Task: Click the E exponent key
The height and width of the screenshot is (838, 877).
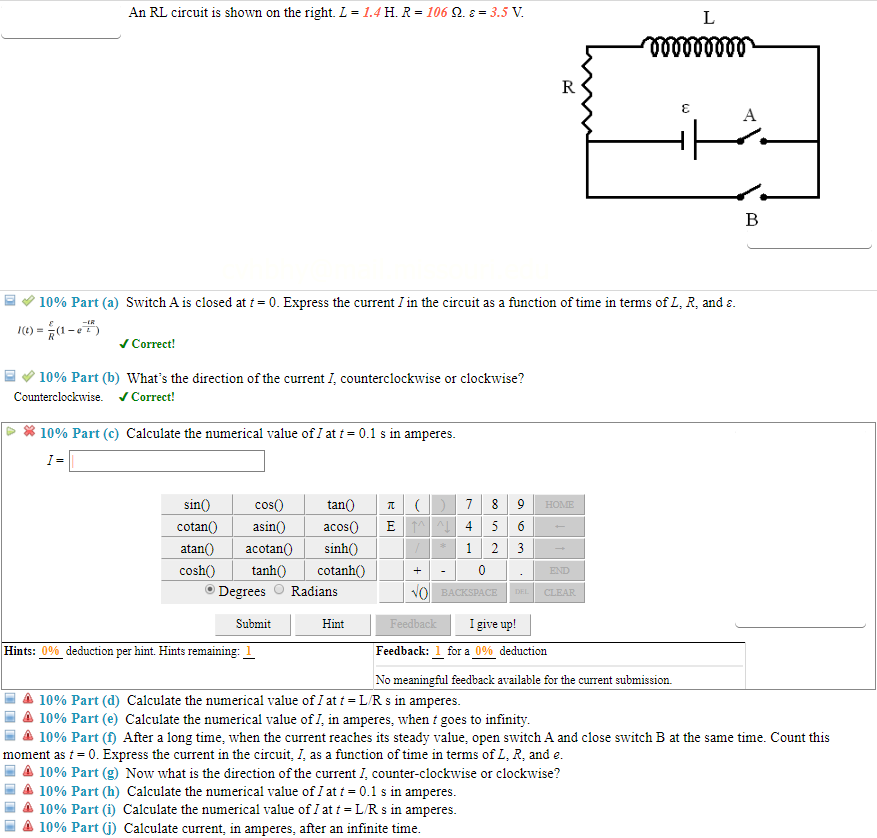Action: pyautogui.click(x=391, y=526)
